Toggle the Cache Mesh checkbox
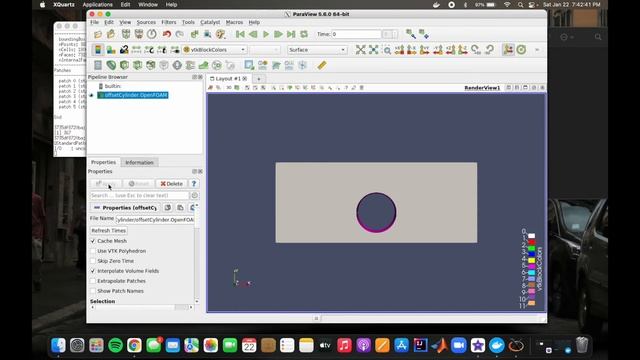The height and width of the screenshot is (360, 640). click(x=93, y=241)
